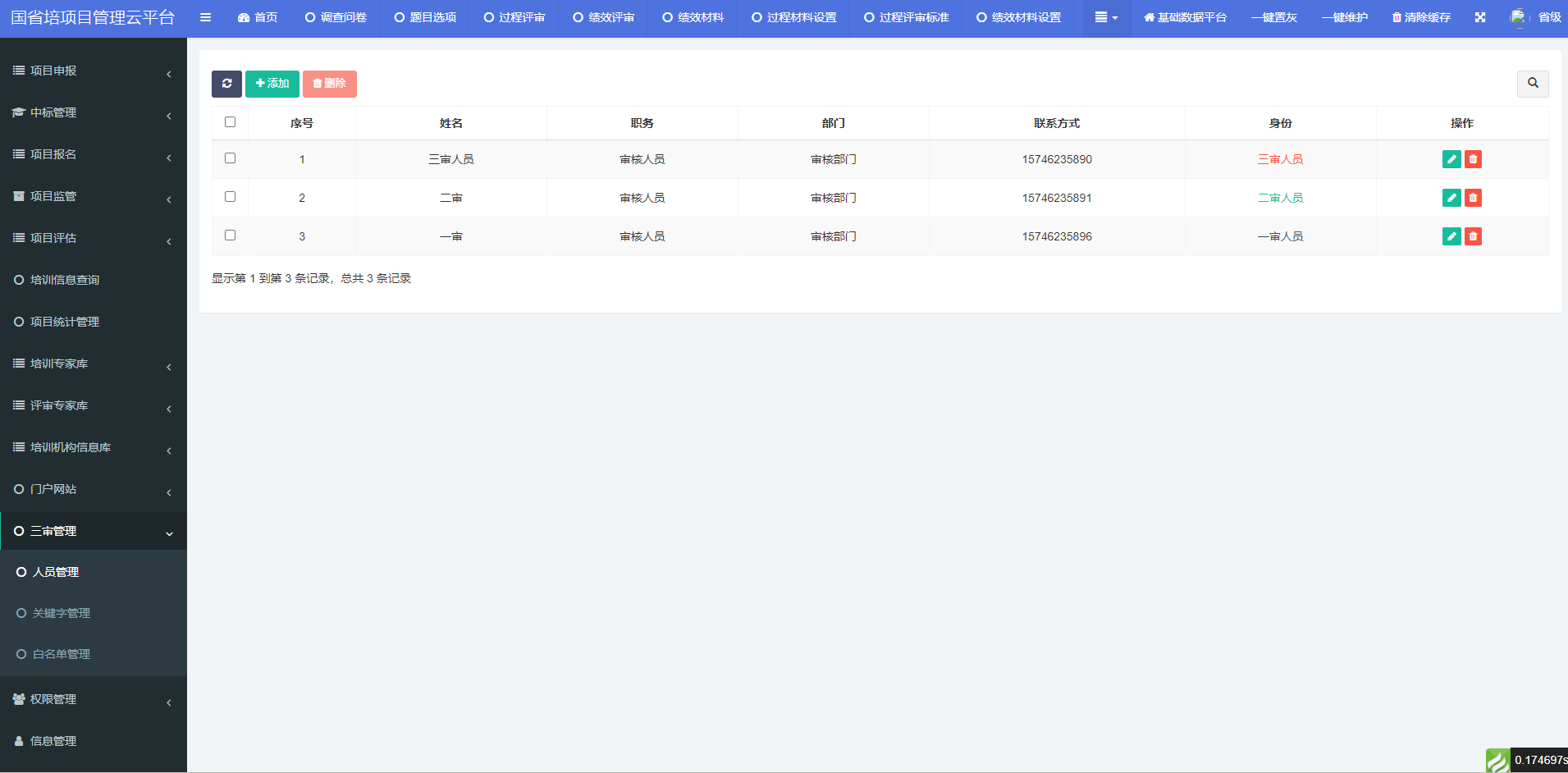This screenshot has width=1568, height=773.
Task: Open 关键字管理 submenu item
Action: (x=62, y=613)
